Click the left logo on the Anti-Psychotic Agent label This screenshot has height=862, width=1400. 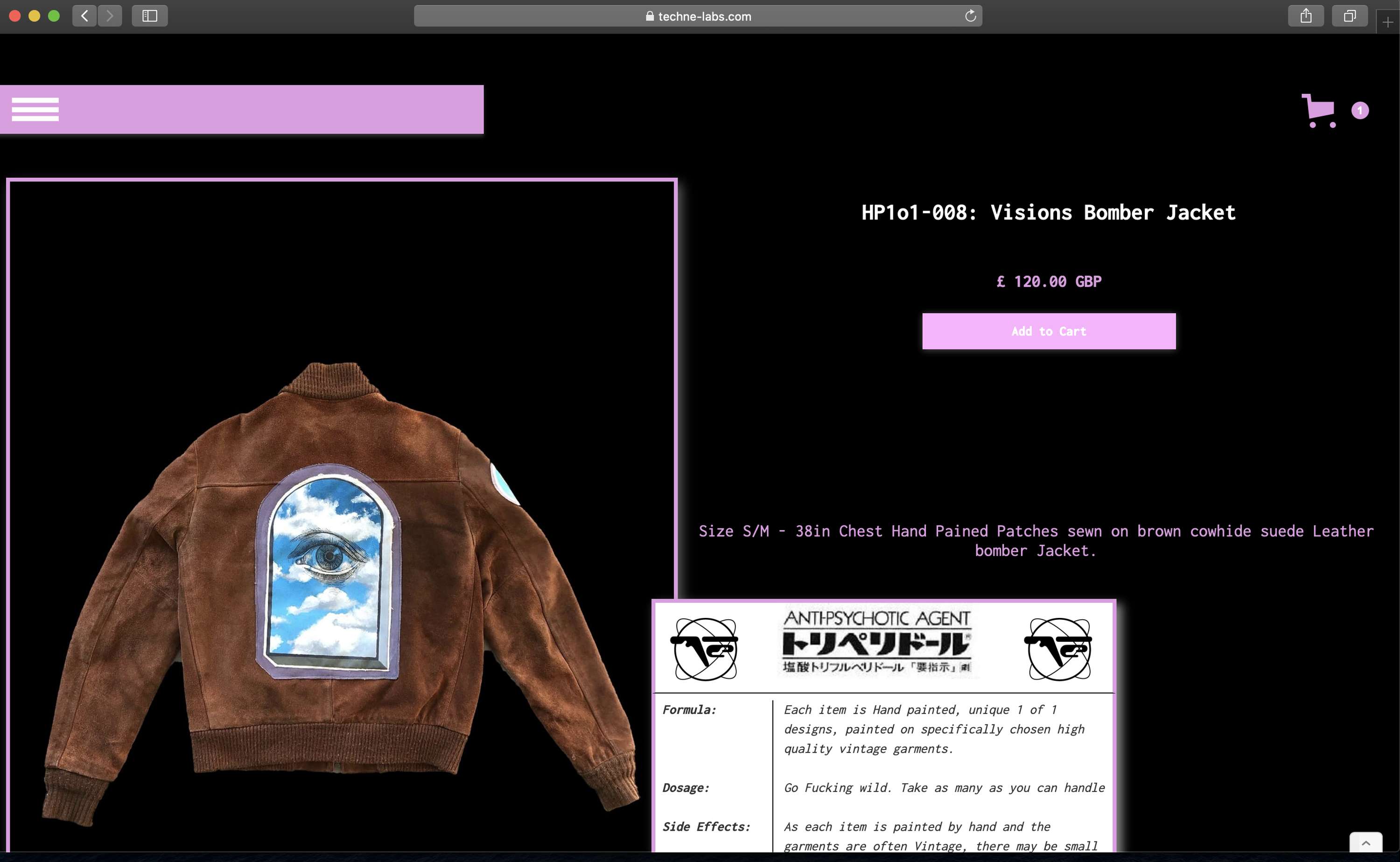705,649
